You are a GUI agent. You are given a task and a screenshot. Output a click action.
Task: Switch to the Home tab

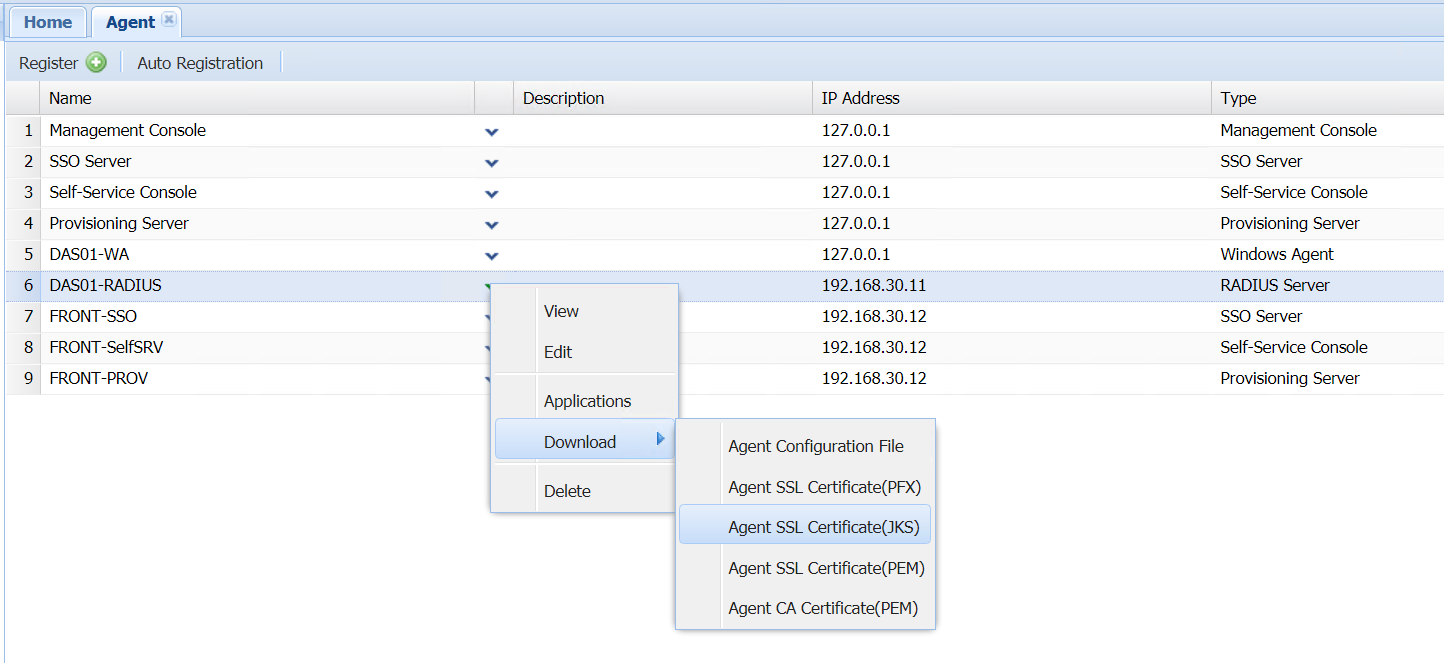48,22
